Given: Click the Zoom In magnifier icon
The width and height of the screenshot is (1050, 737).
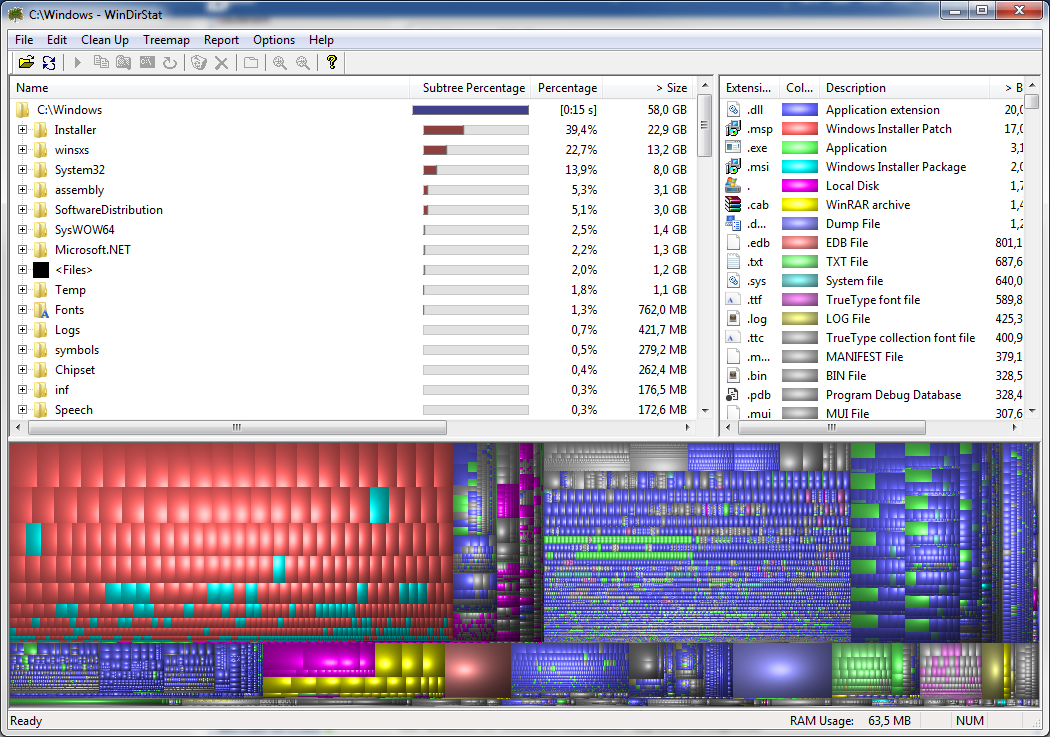Looking at the screenshot, I should pyautogui.click(x=280, y=62).
